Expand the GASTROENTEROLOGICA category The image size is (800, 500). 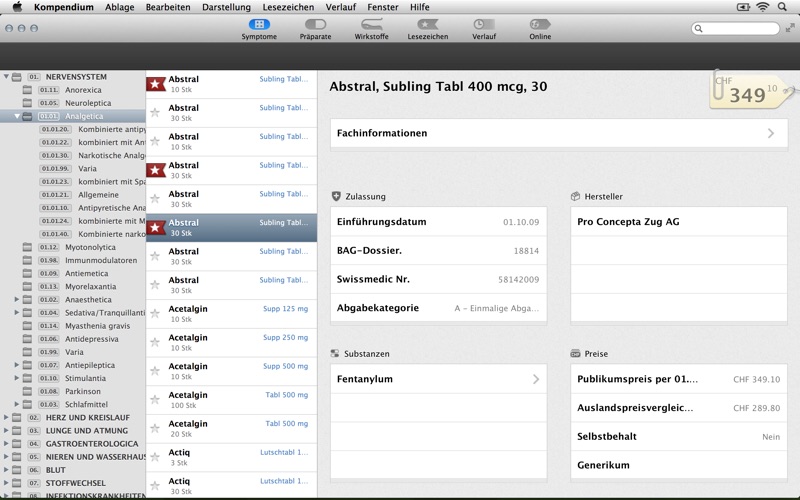point(6,443)
